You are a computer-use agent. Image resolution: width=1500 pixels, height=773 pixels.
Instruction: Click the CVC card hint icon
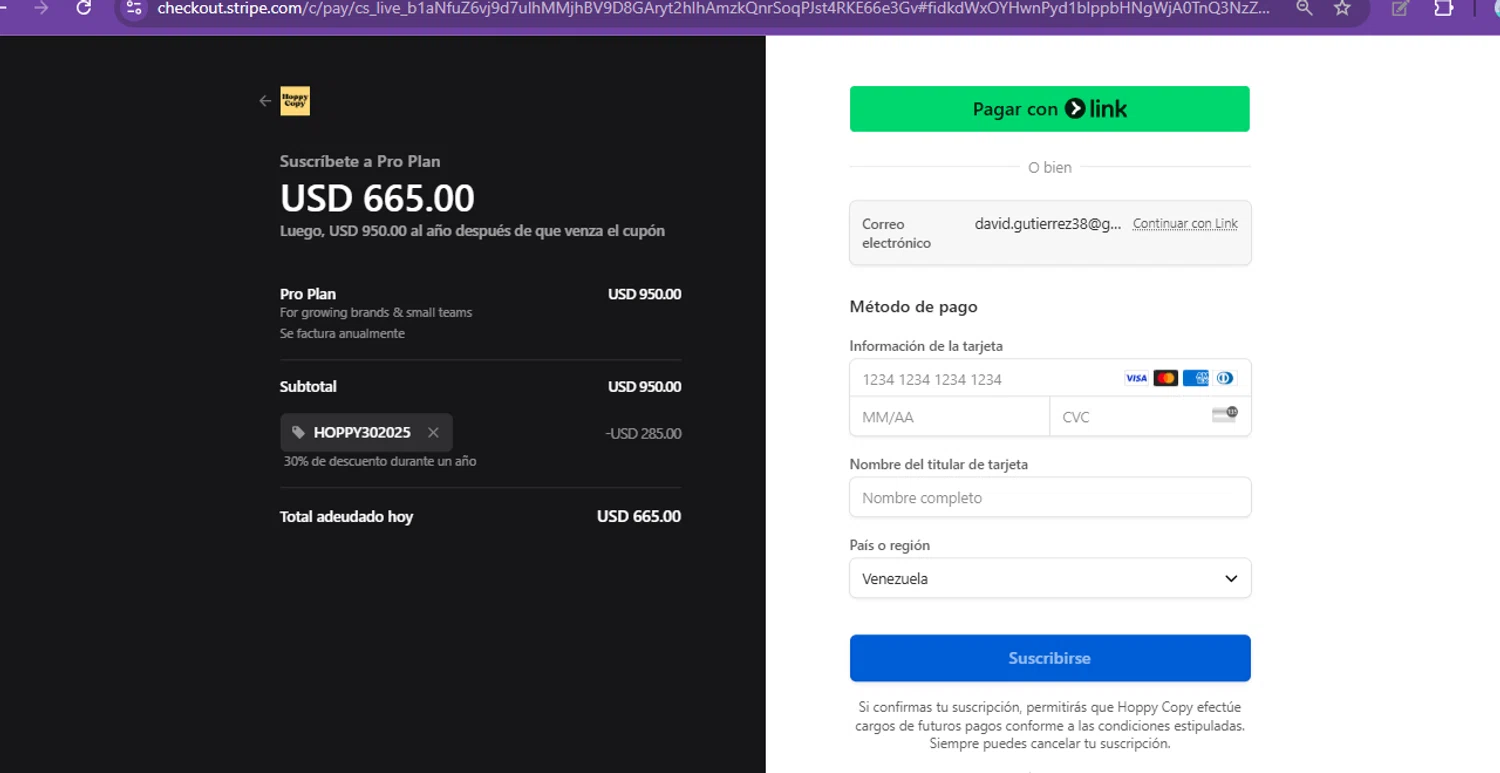pyautogui.click(x=1224, y=414)
